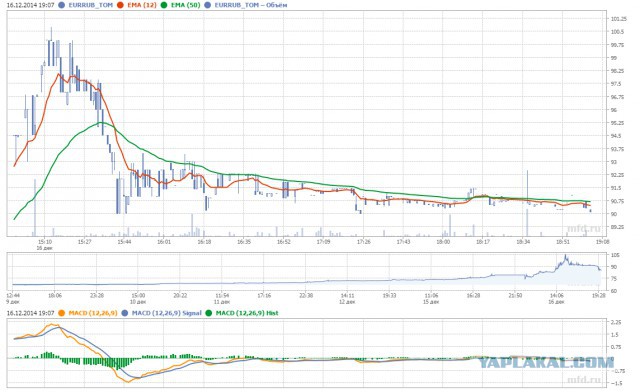Screen dimensions: 640x392
Task: Click the 15:27 time axis label
Action: tap(84, 242)
